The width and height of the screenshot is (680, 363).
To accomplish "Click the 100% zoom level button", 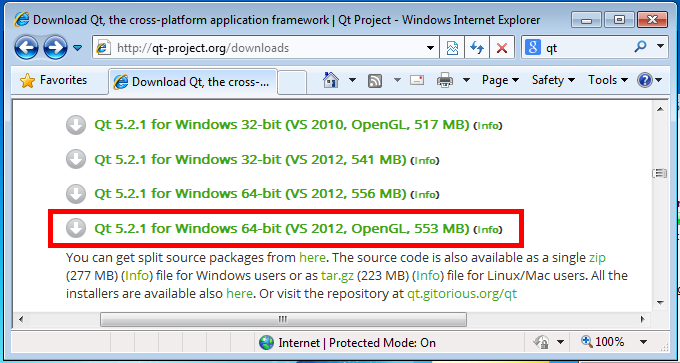I will tap(603, 342).
